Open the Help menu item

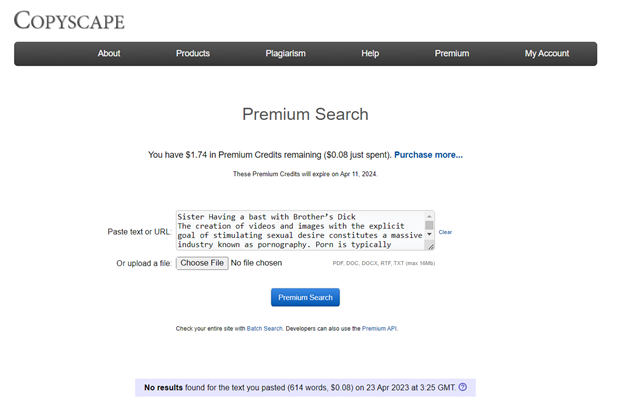370,54
